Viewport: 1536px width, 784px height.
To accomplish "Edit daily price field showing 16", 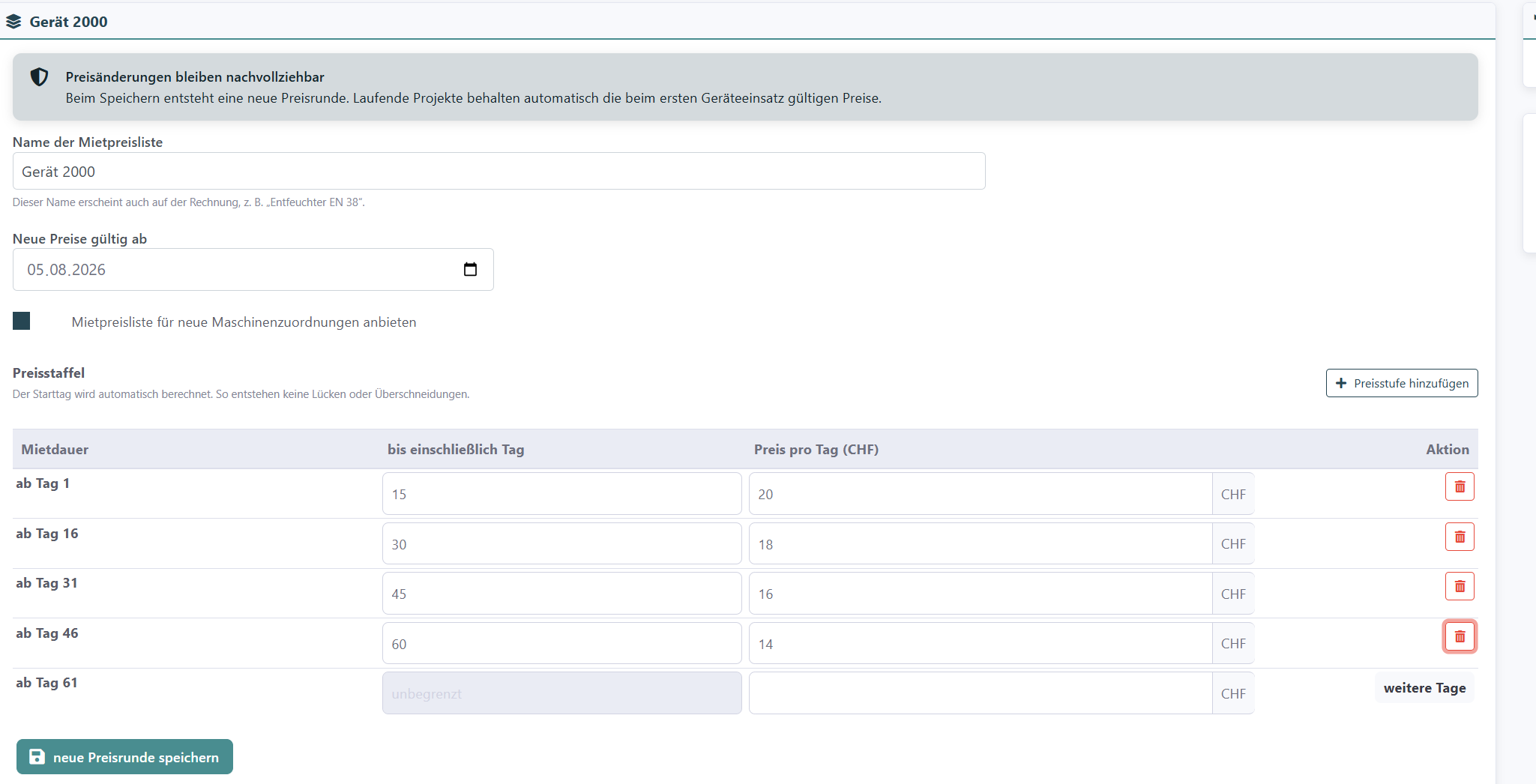I will pos(981,594).
